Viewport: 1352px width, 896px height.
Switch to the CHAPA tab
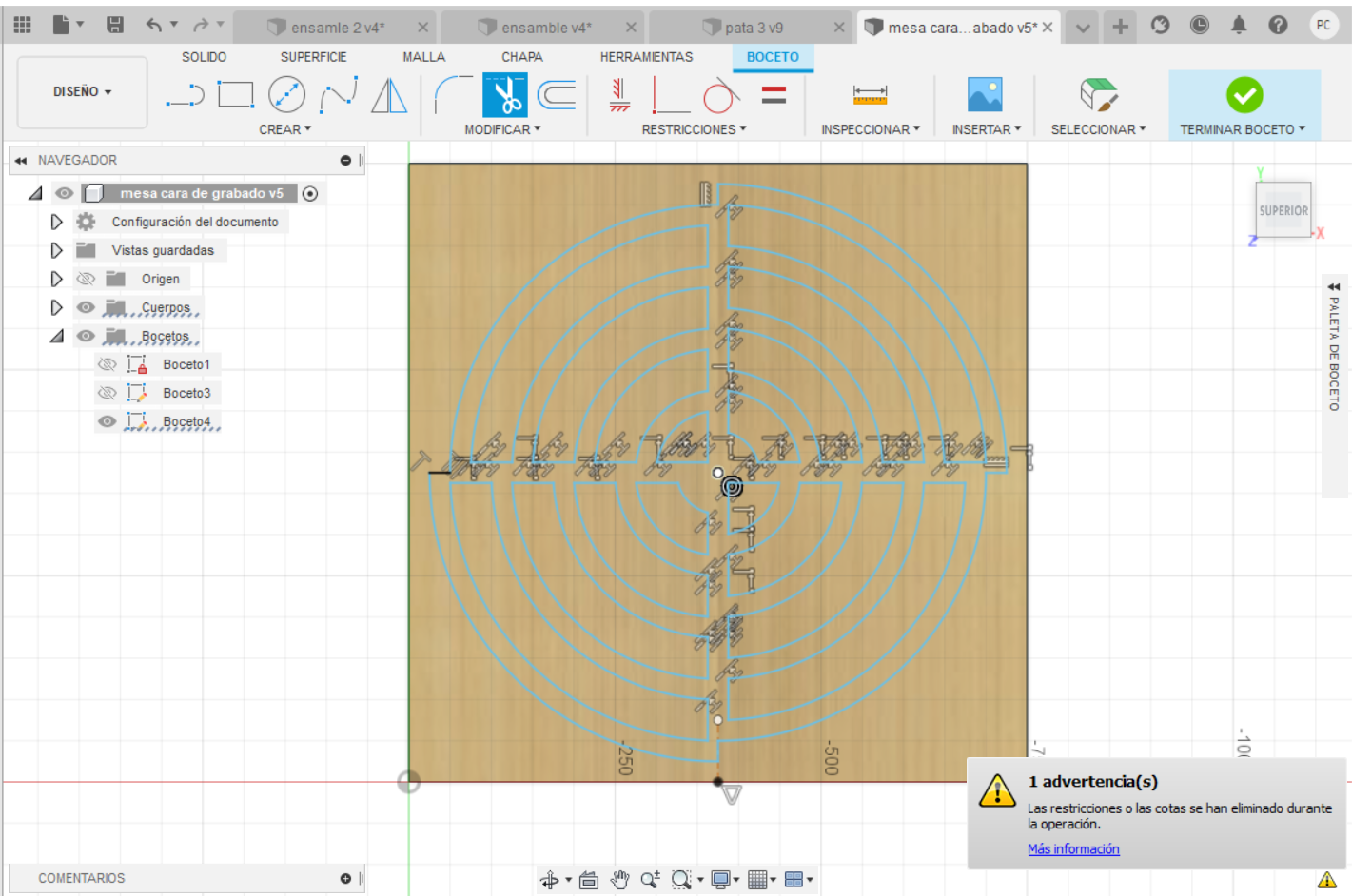(x=522, y=57)
